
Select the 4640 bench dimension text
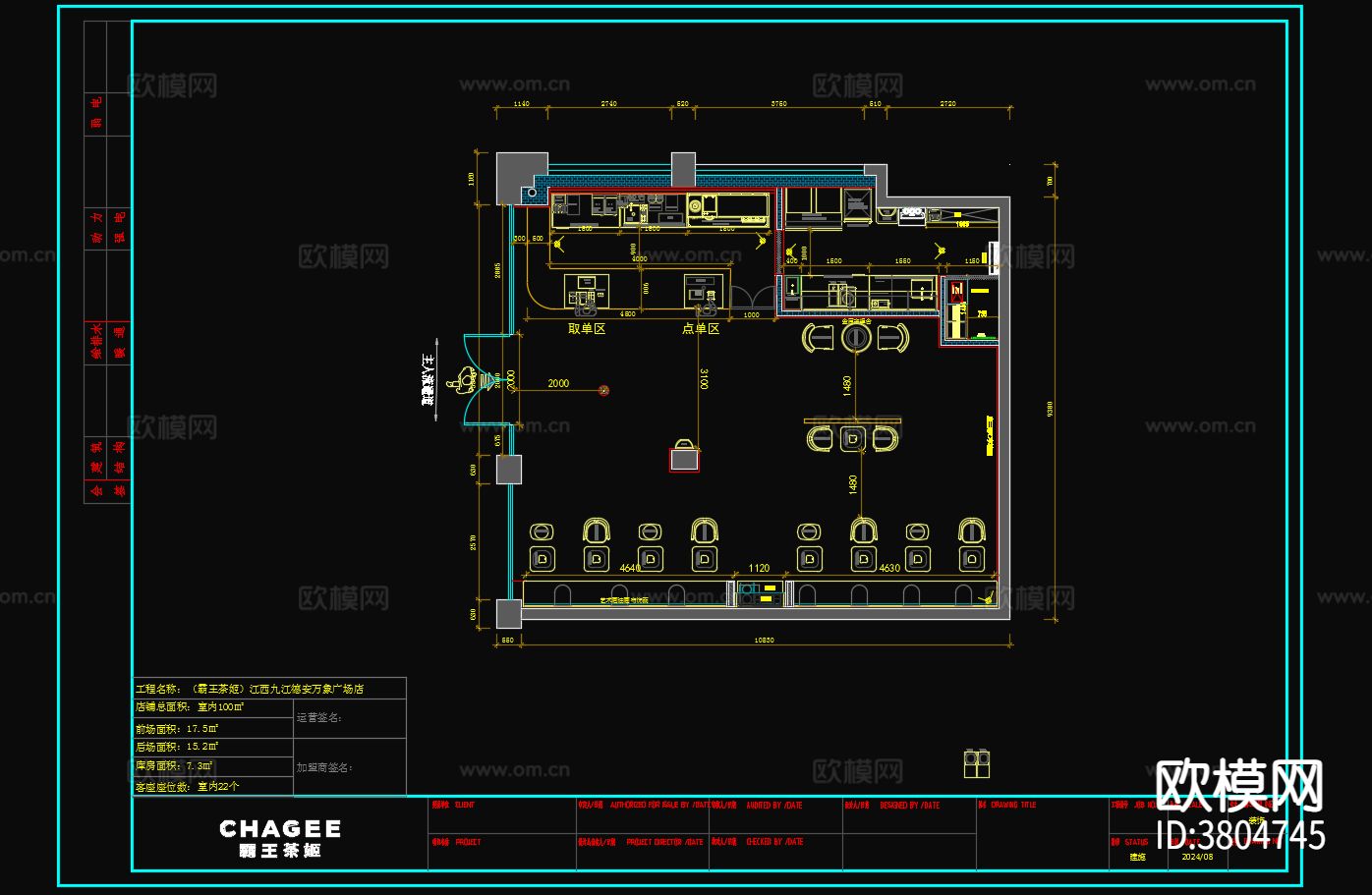tap(630, 568)
